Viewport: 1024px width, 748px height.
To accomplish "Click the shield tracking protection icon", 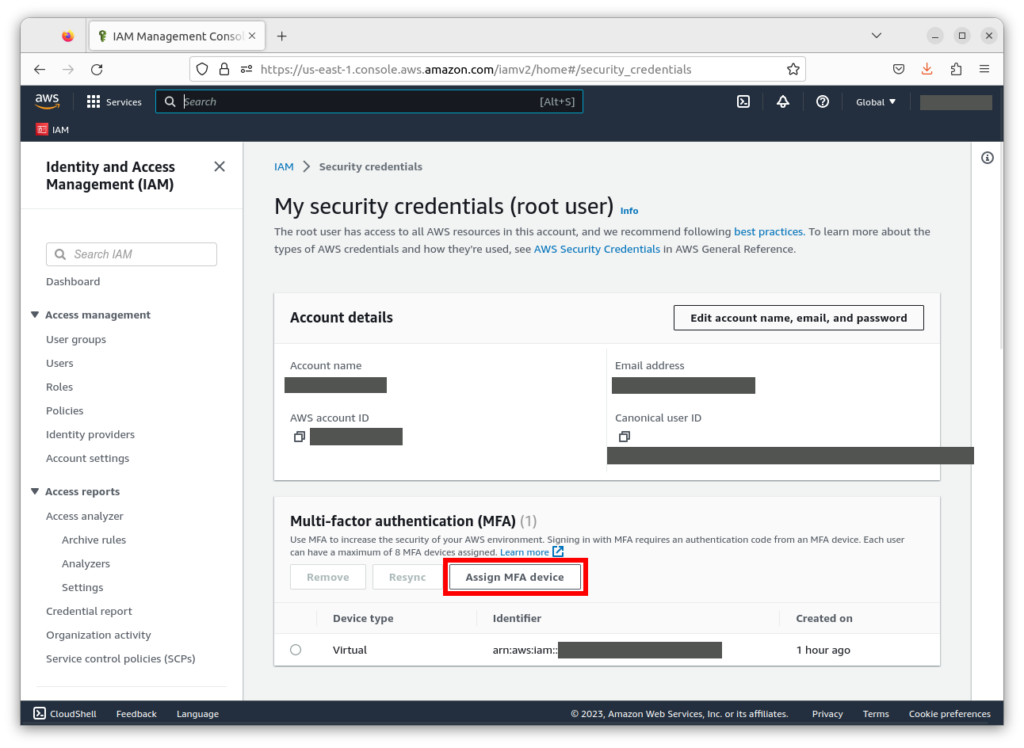I will [202, 69].
